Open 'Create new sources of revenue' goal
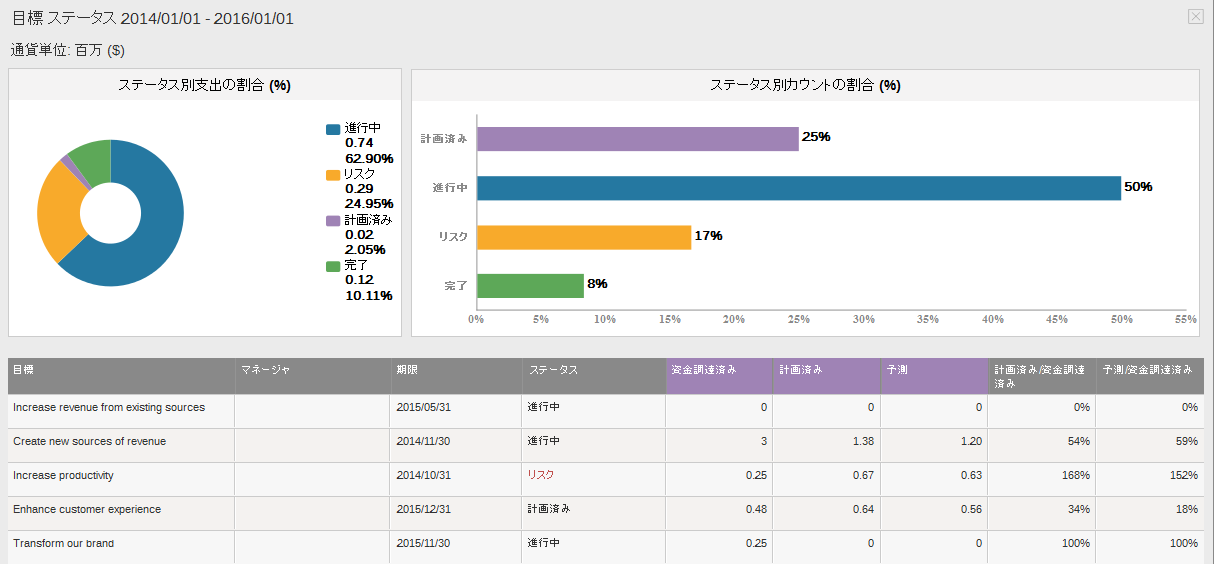Screen dimensions: 1214x564 [x=90, y=442]
